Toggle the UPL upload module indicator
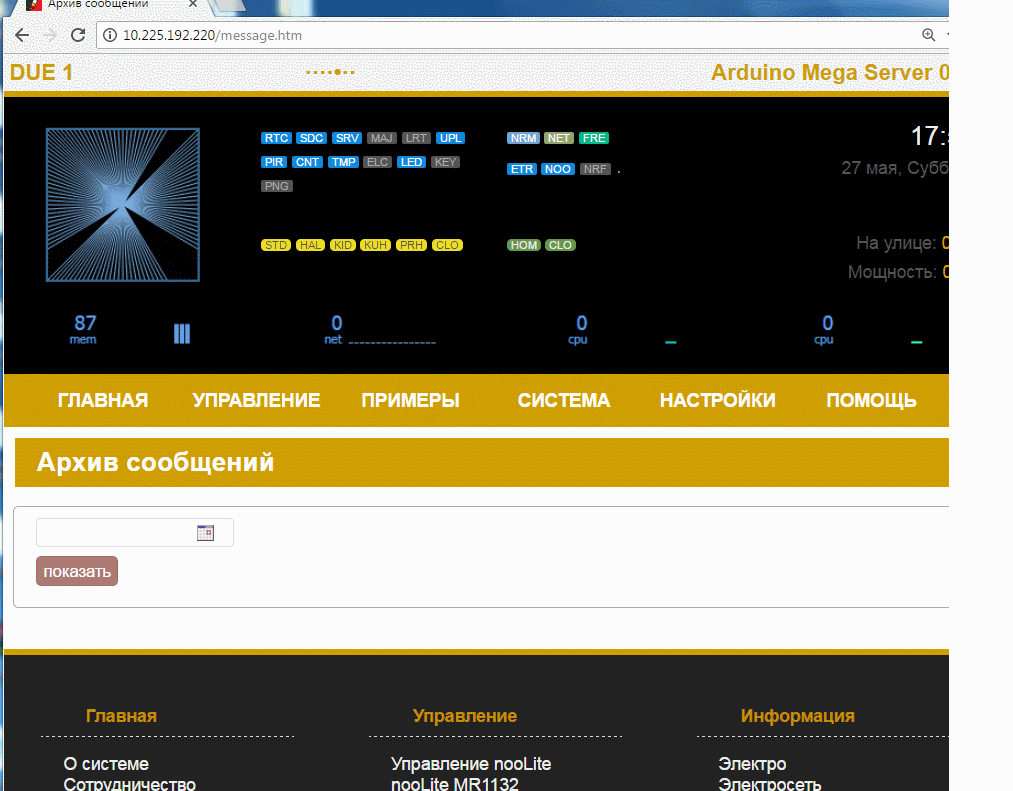This screenshot has height=791, width=1013. click(x=450, y=138)
